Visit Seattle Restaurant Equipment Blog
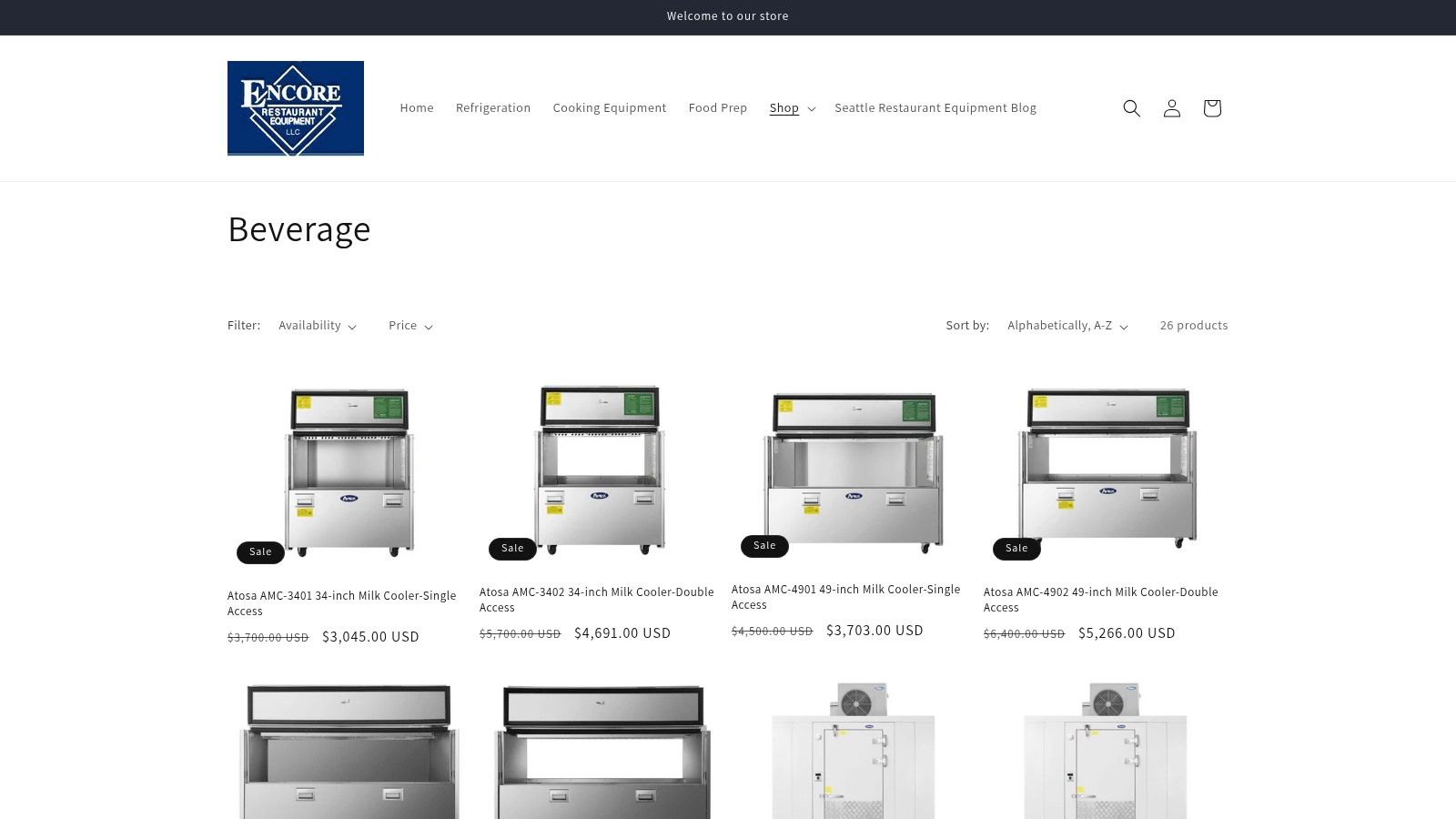The image size is (1456, 819). pos(935,107)
